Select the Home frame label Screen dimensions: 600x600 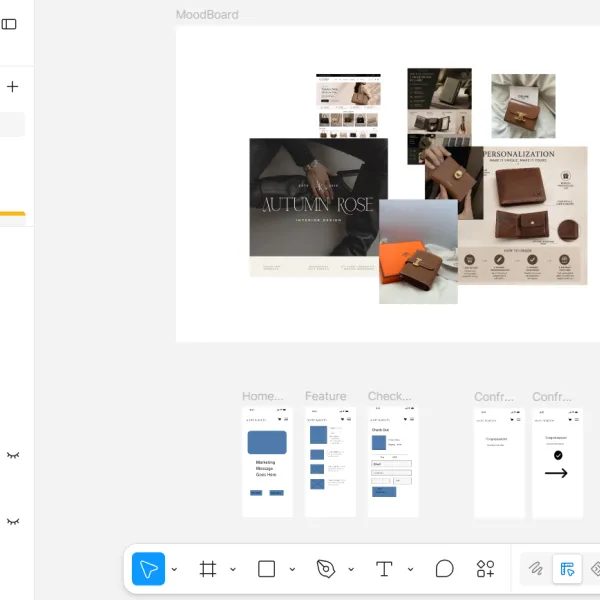click(262, 396)
